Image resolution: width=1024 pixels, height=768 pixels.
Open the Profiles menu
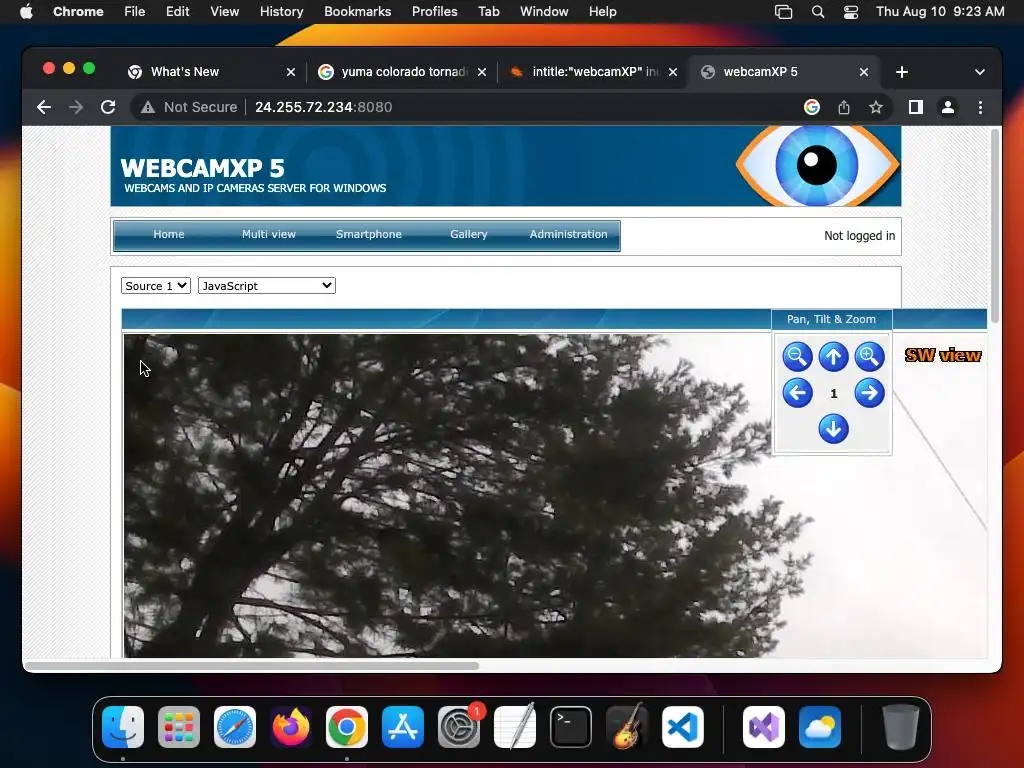[434, 11]
